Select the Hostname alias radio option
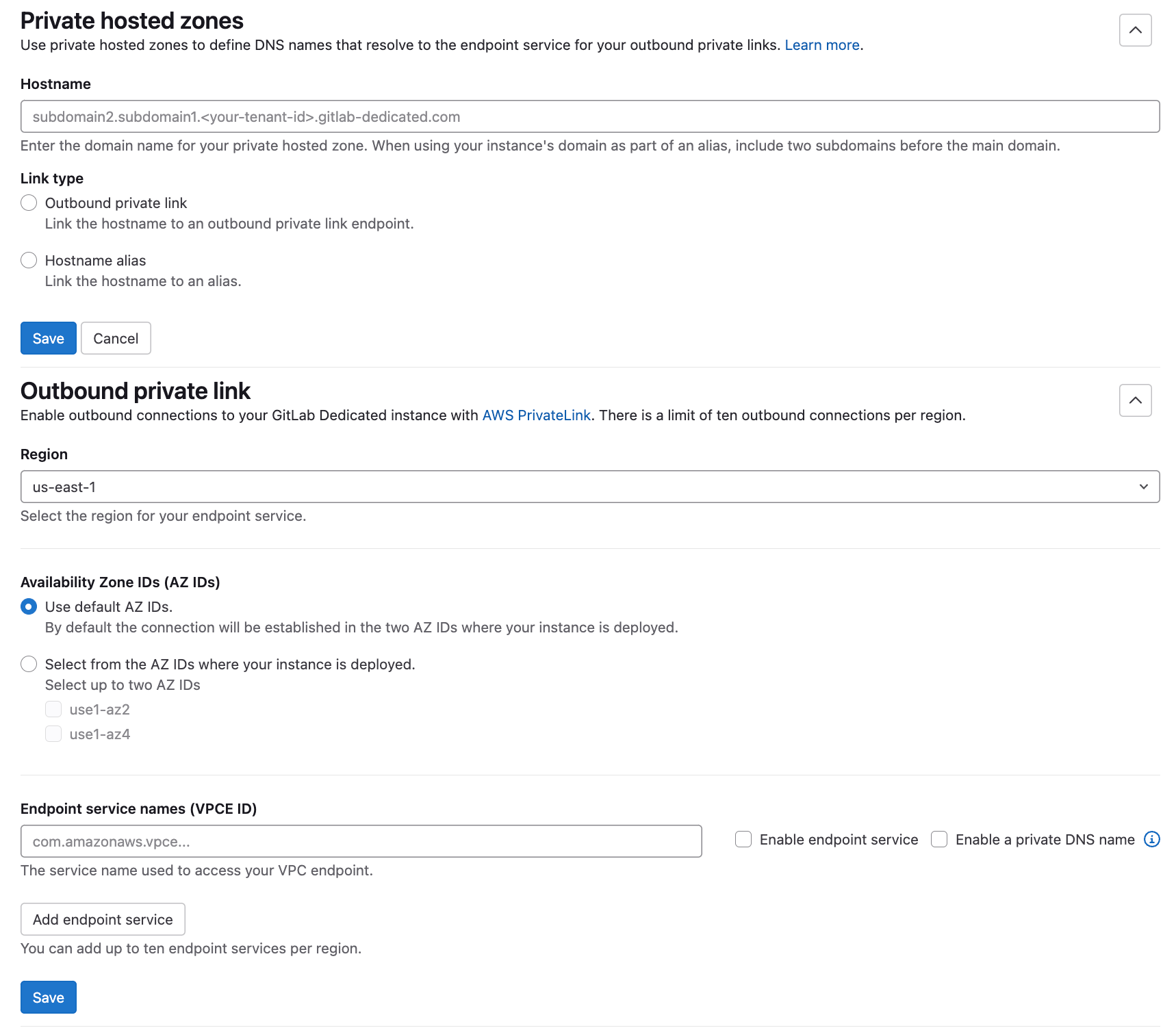This screenshot has height=1028, width=1176. [x=29, y=260]
